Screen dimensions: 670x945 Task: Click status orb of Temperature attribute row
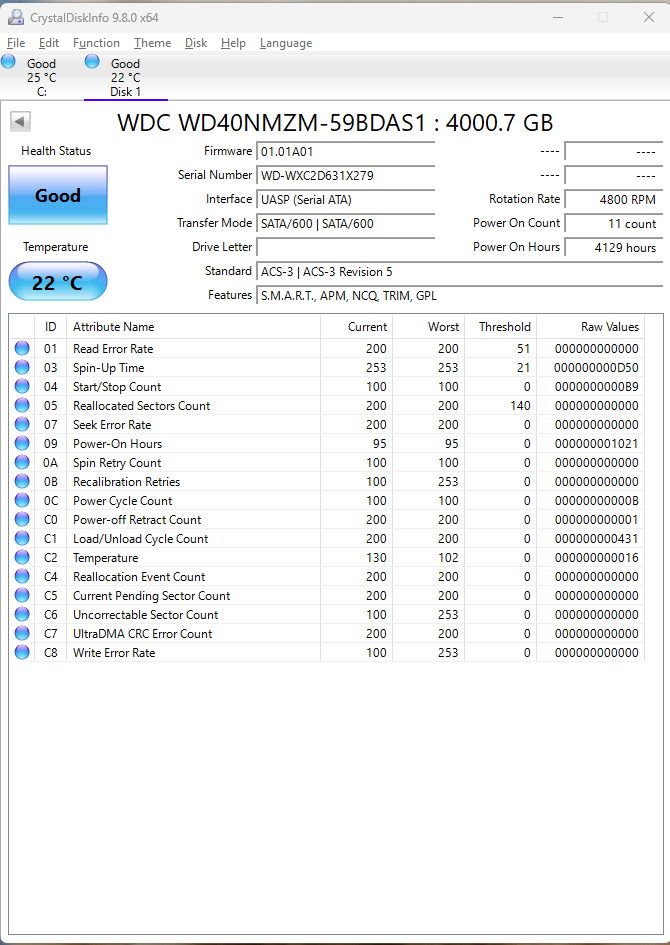(x=22, y=557)
